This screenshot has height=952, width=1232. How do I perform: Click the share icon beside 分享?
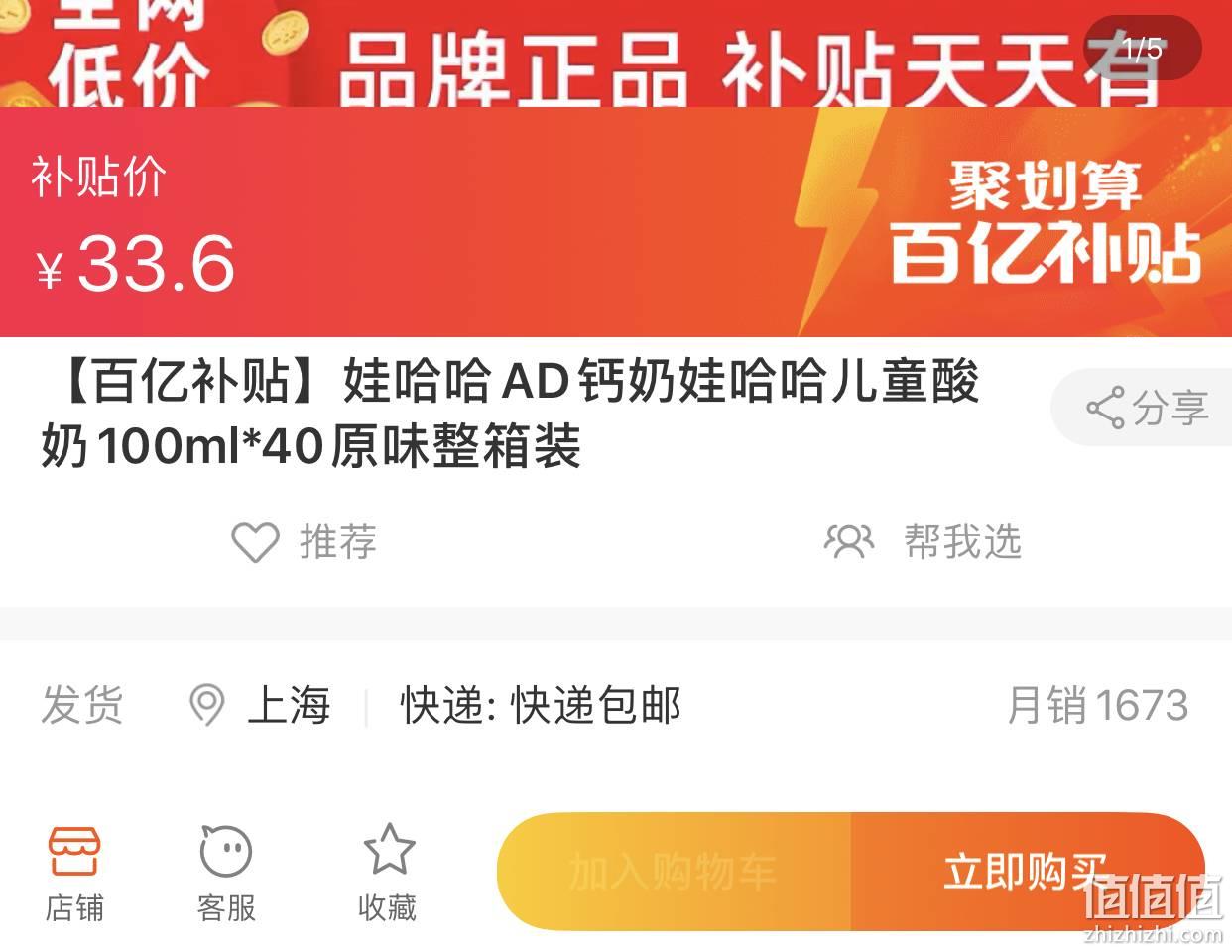[1105, 408]
